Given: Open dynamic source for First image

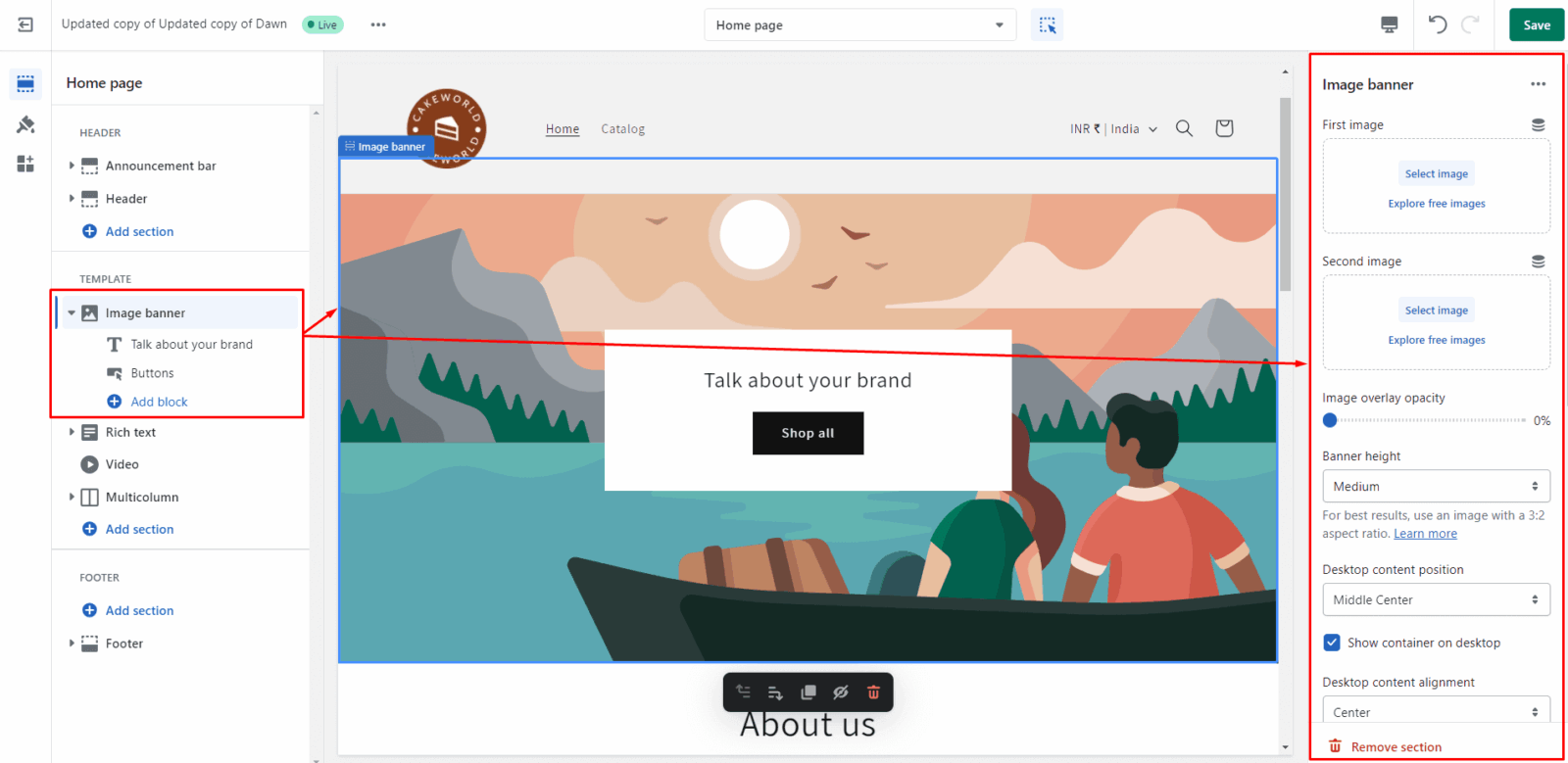Looking at the screenshot, I should click(x=1538, y=125).
